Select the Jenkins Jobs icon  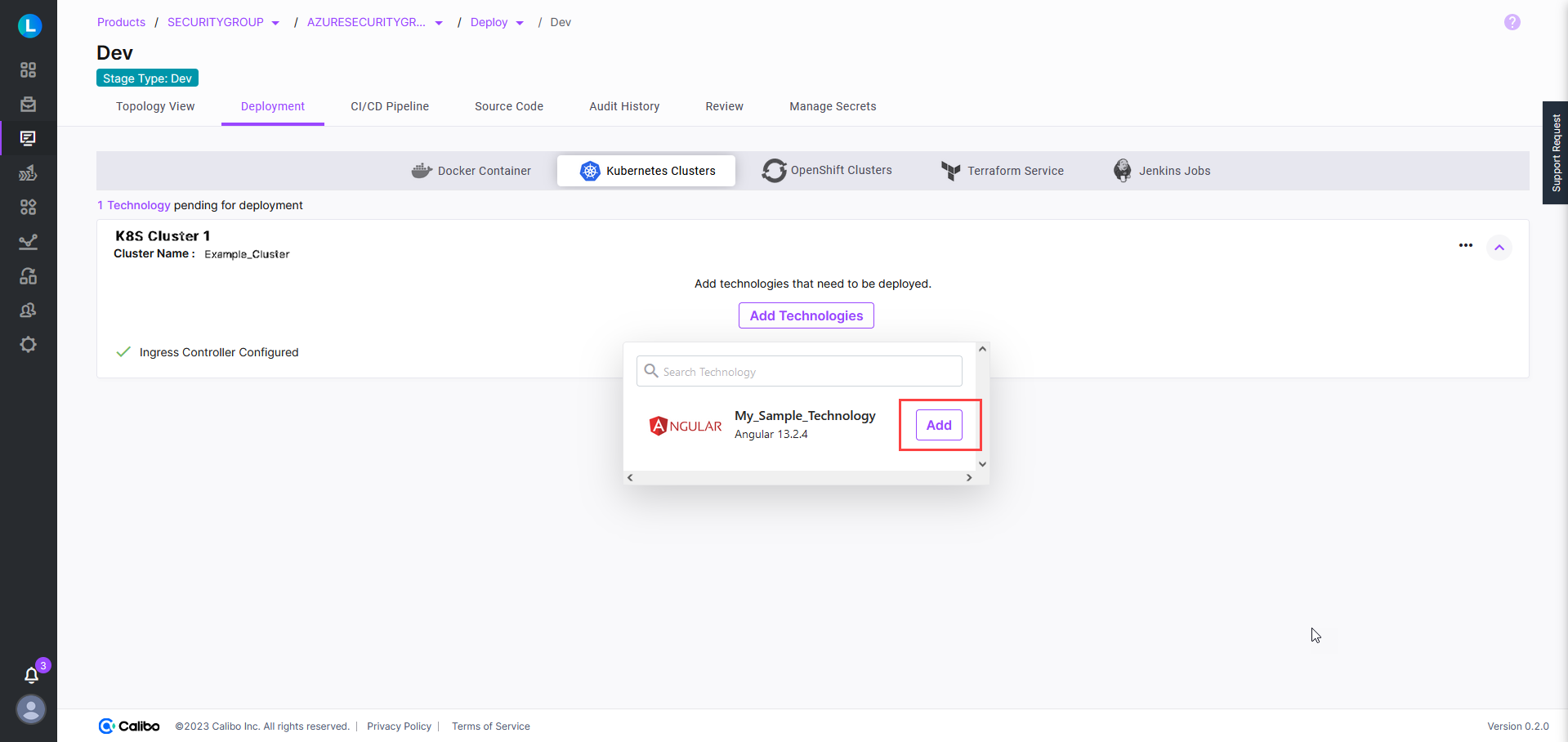[x=1121, y=170]
